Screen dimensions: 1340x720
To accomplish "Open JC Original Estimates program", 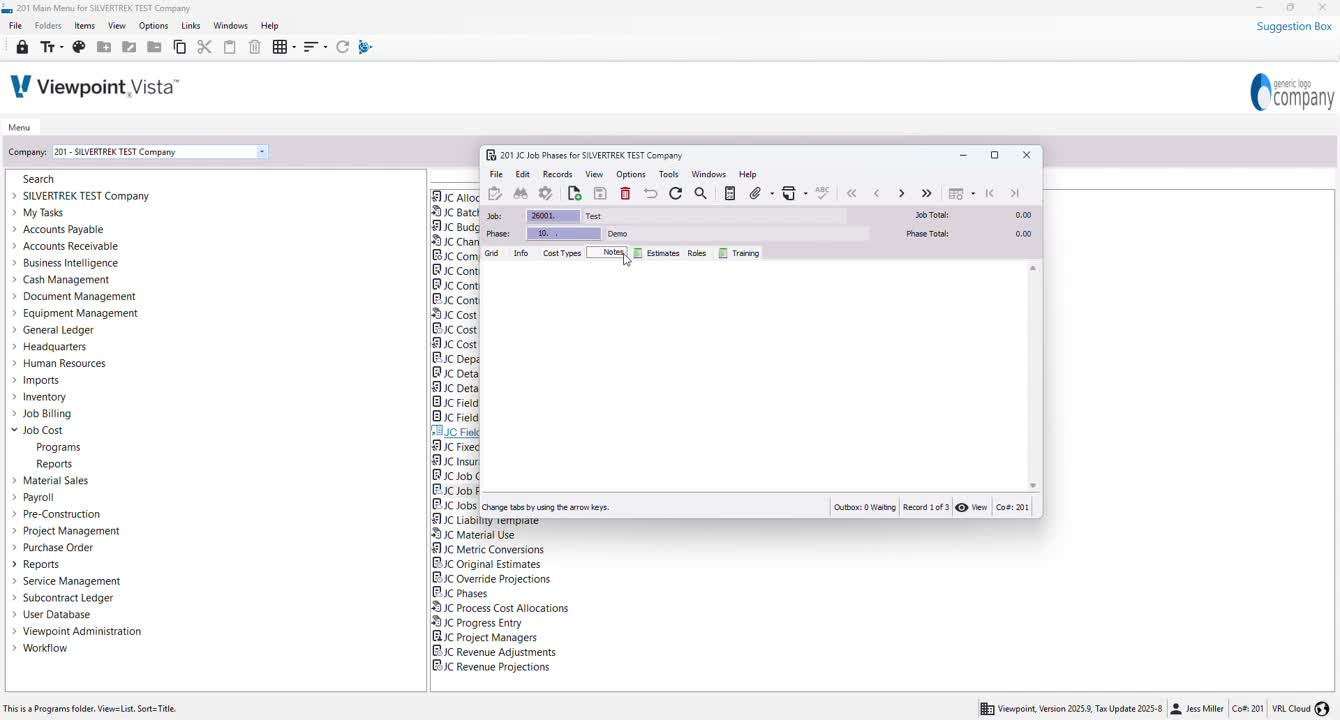I will tap(491, 564).
